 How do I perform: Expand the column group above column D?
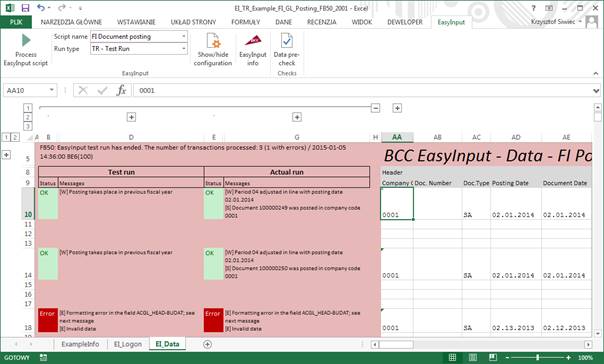(x=131, y=117)
